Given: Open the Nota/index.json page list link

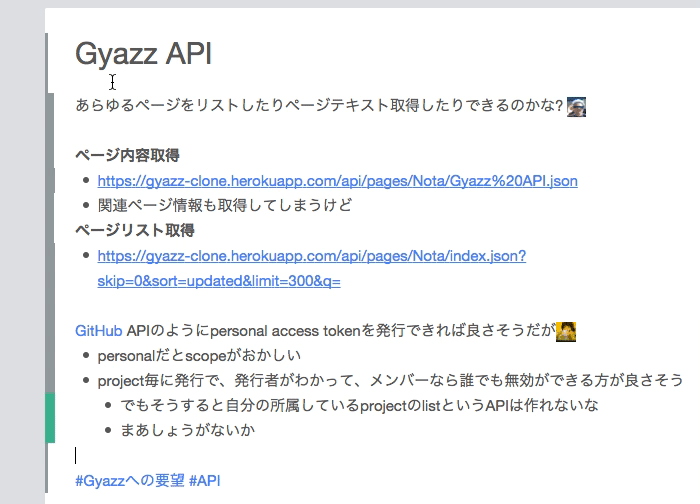Looking at the screenshot, I should (312, 268).
